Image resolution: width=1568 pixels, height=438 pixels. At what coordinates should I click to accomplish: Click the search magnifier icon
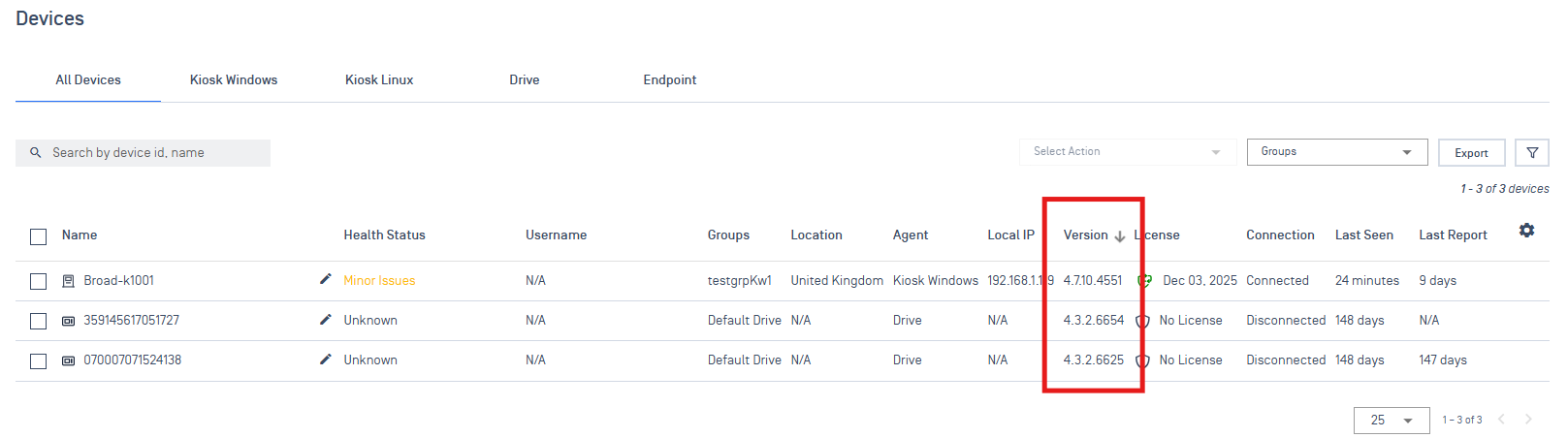pyautogui.click(x=36, y=153)
